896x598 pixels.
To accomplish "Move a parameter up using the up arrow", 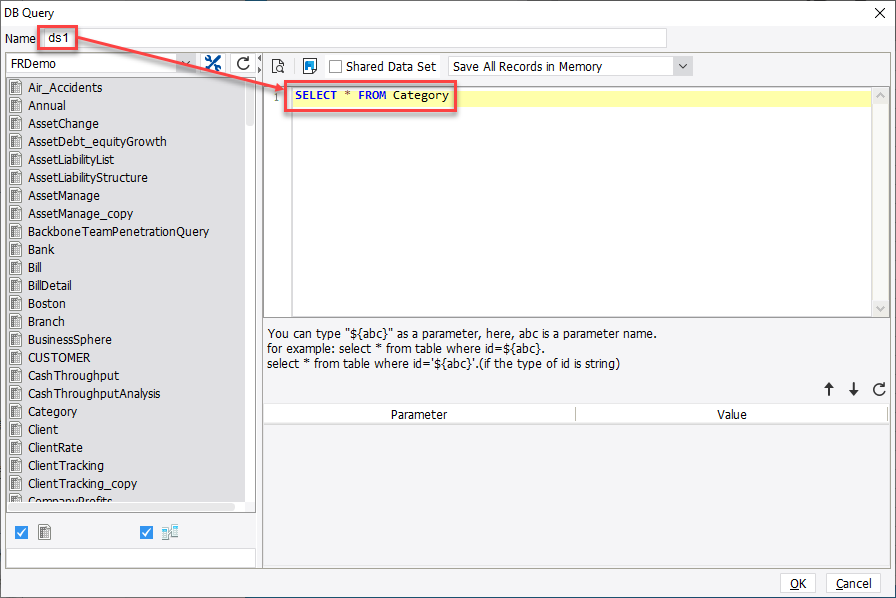I will click(829, 389).
